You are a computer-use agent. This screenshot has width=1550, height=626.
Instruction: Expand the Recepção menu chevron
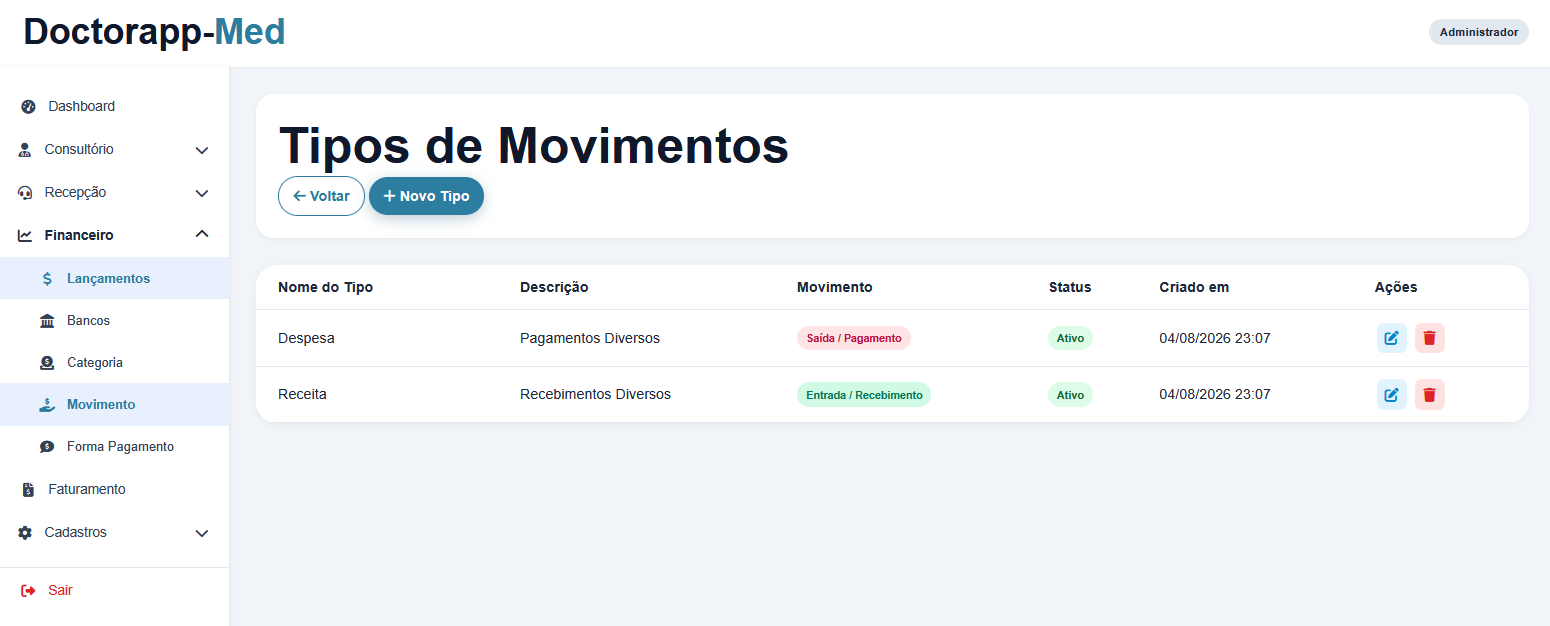(202, 193)
